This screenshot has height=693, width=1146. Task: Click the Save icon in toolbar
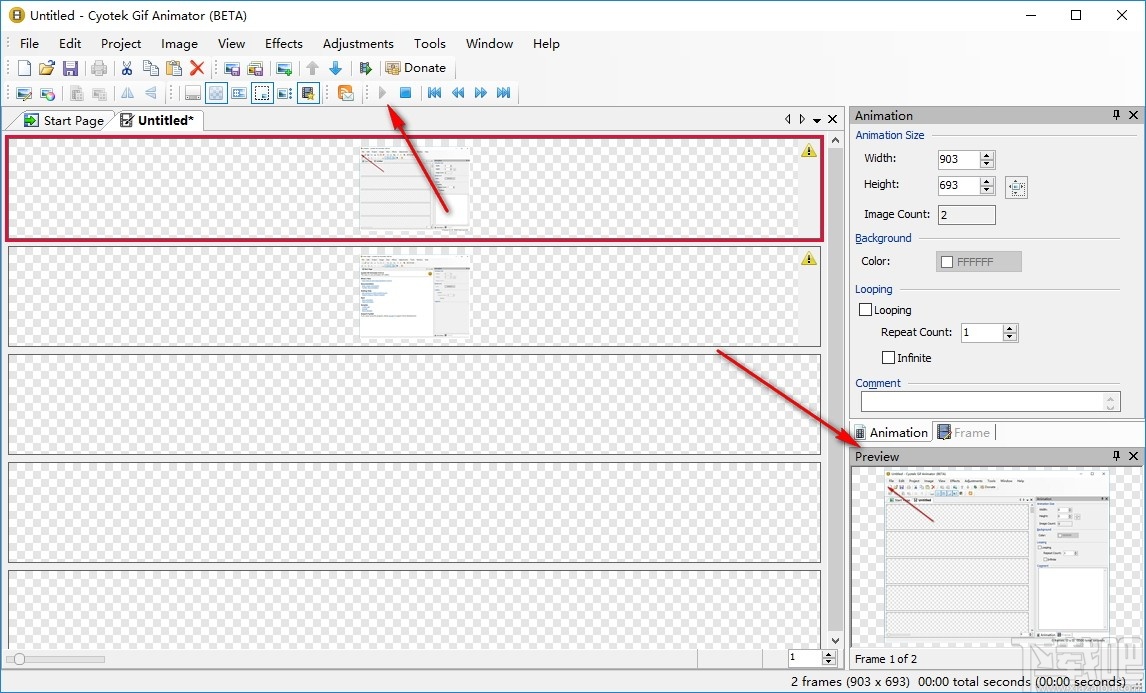click(x=70, y=68)
